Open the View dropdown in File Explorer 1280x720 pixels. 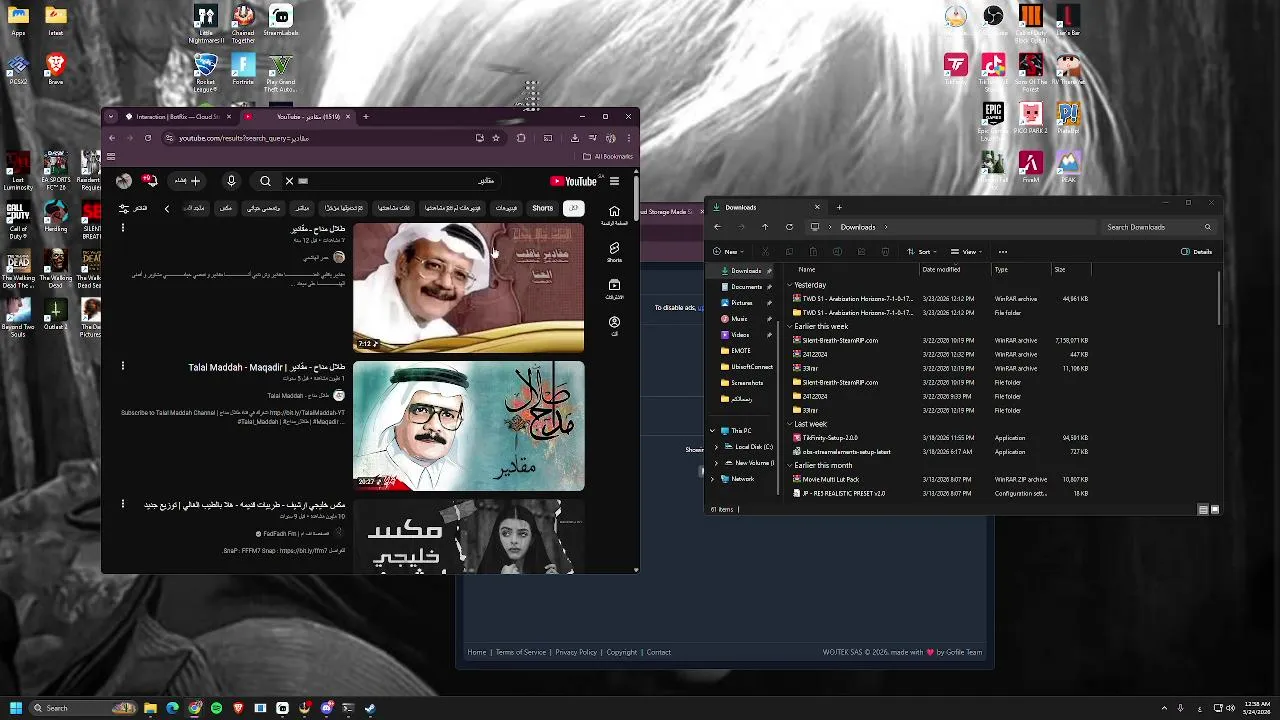(966, 252)
